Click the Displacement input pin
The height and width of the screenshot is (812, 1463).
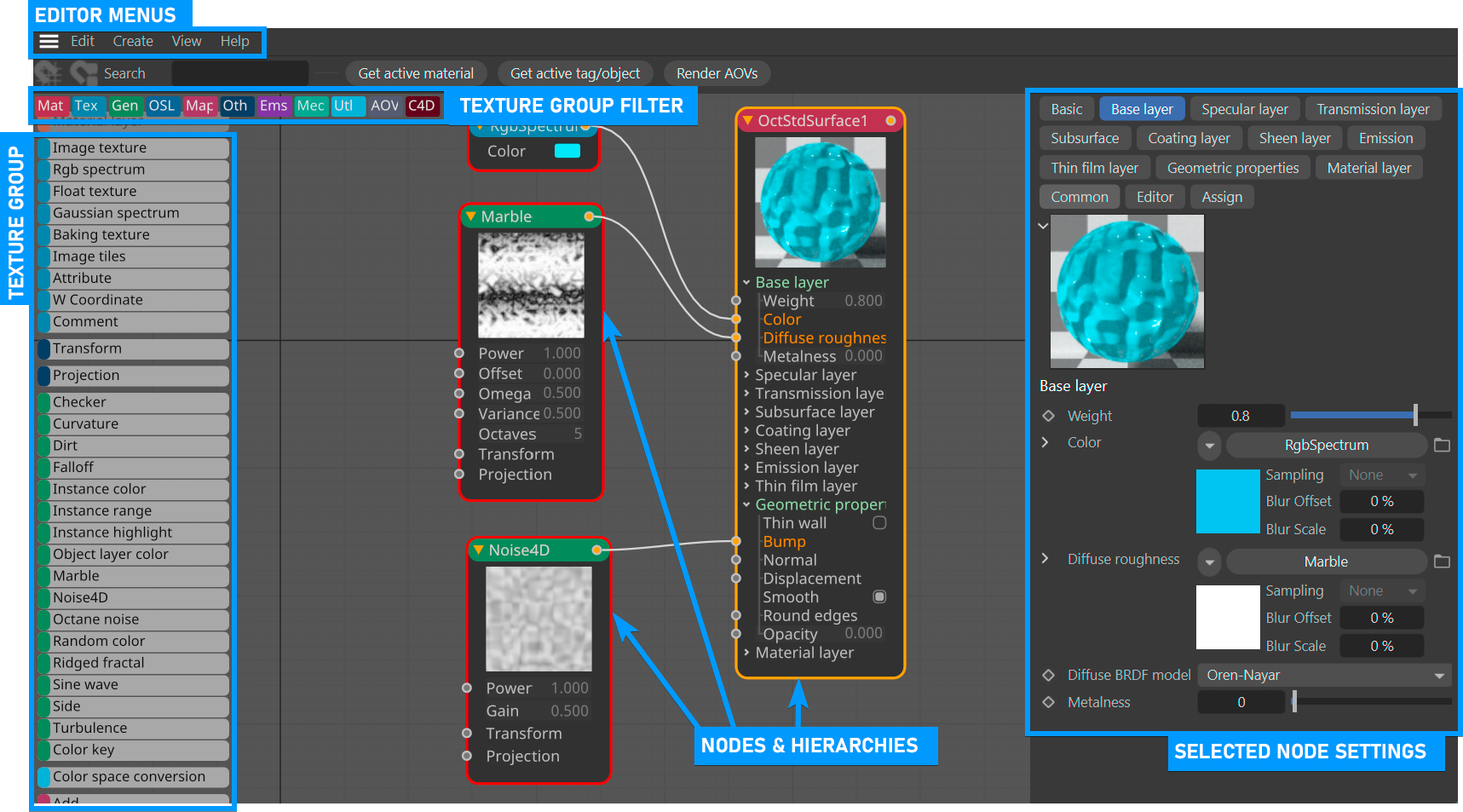coord(736,579)
